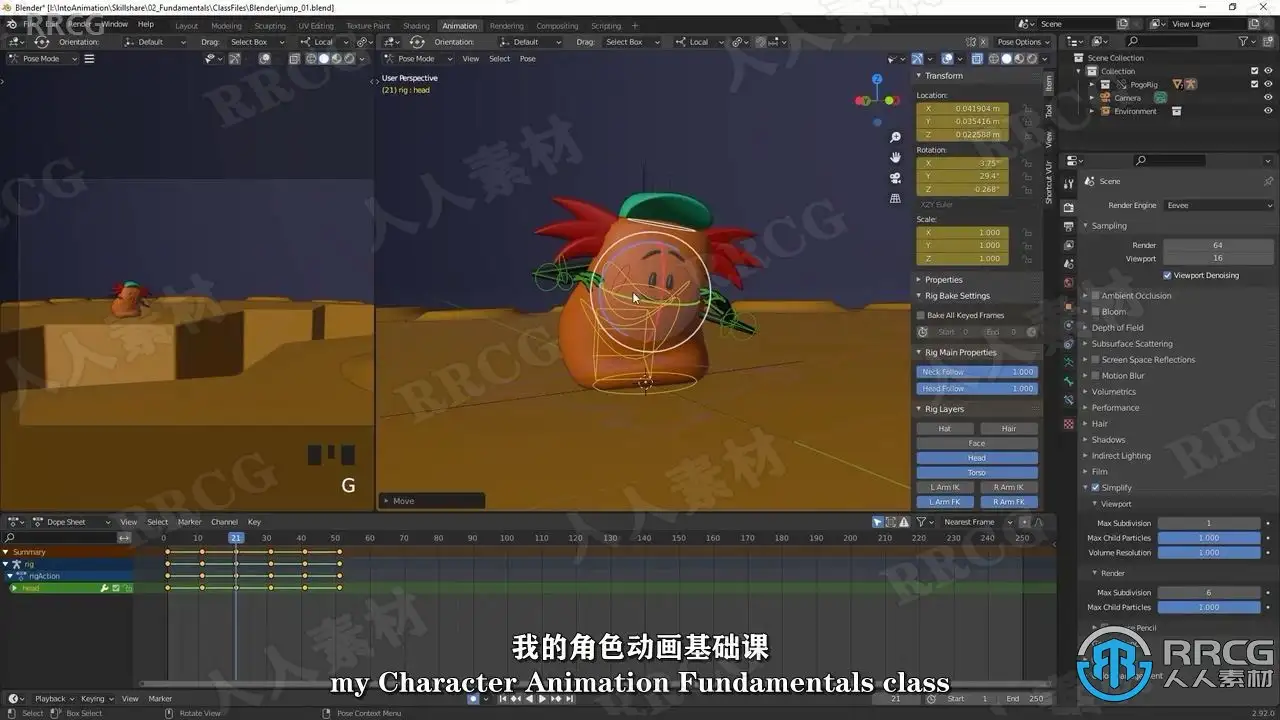
Task: Open the Render Engine dropdown
Action: click(1218, 205)
